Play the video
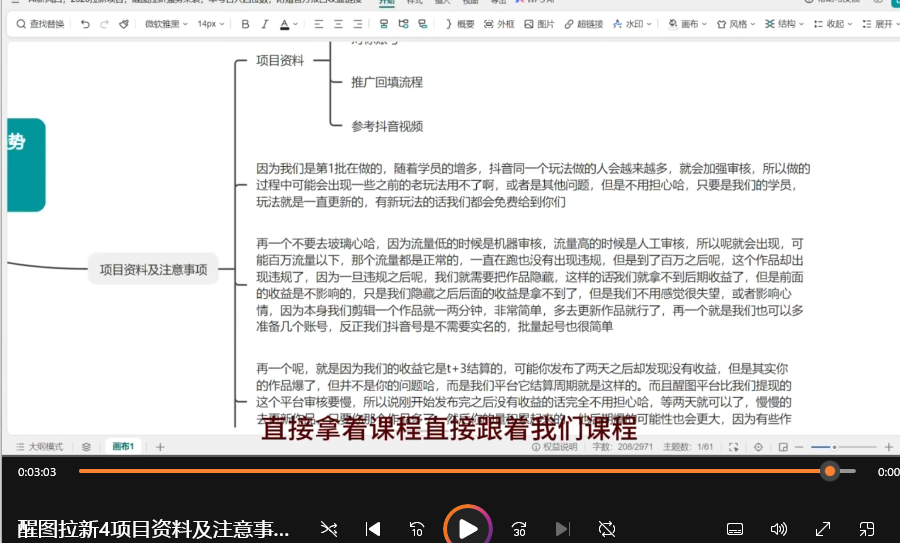 [467, 529]
